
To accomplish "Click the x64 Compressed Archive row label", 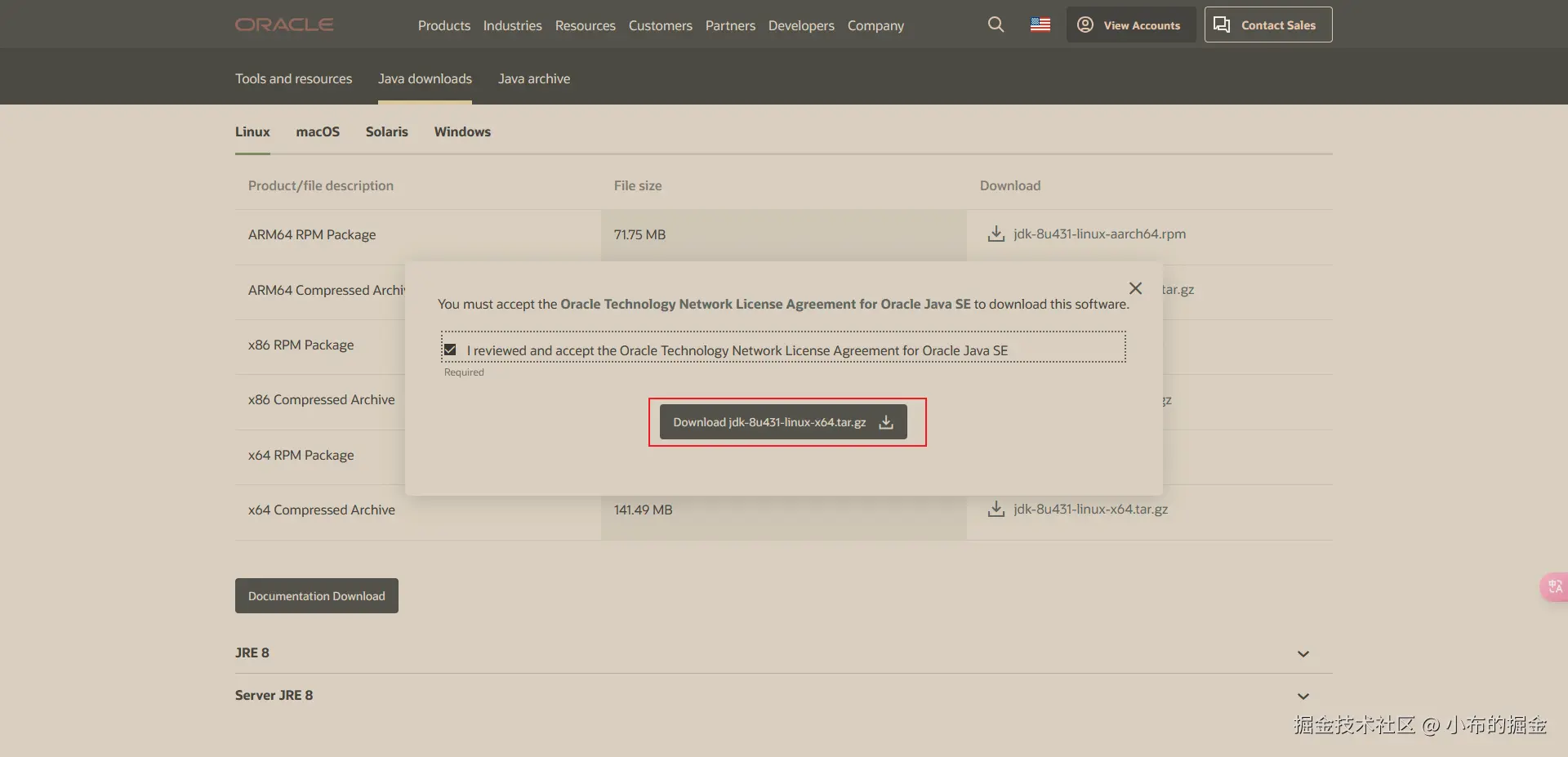I will pyautogui.click(x=322, y=510).
